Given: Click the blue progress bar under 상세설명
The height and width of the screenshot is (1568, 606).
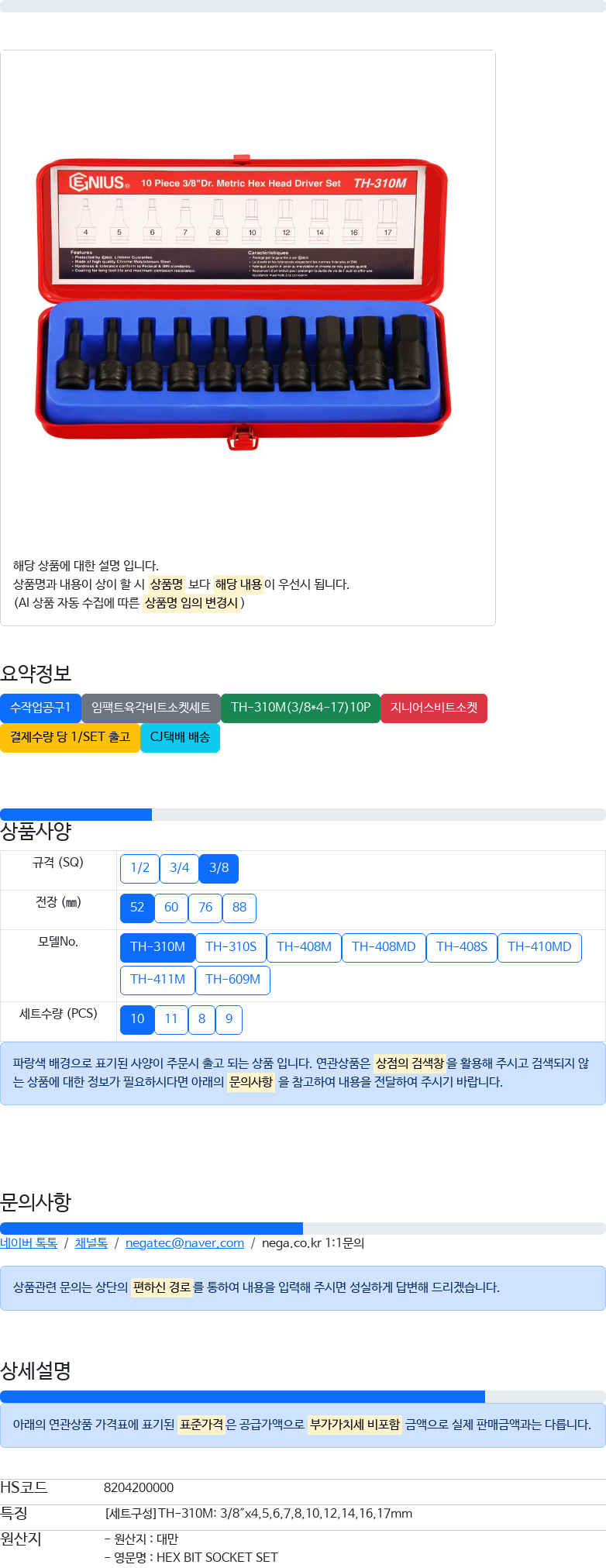Looking at the screenshot, I should [243, 1397].
